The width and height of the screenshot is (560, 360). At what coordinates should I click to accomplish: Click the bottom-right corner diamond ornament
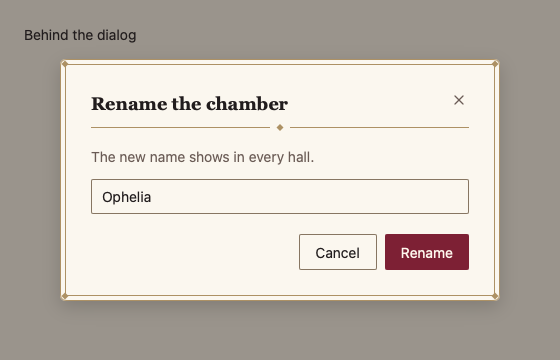coord(495,296)
